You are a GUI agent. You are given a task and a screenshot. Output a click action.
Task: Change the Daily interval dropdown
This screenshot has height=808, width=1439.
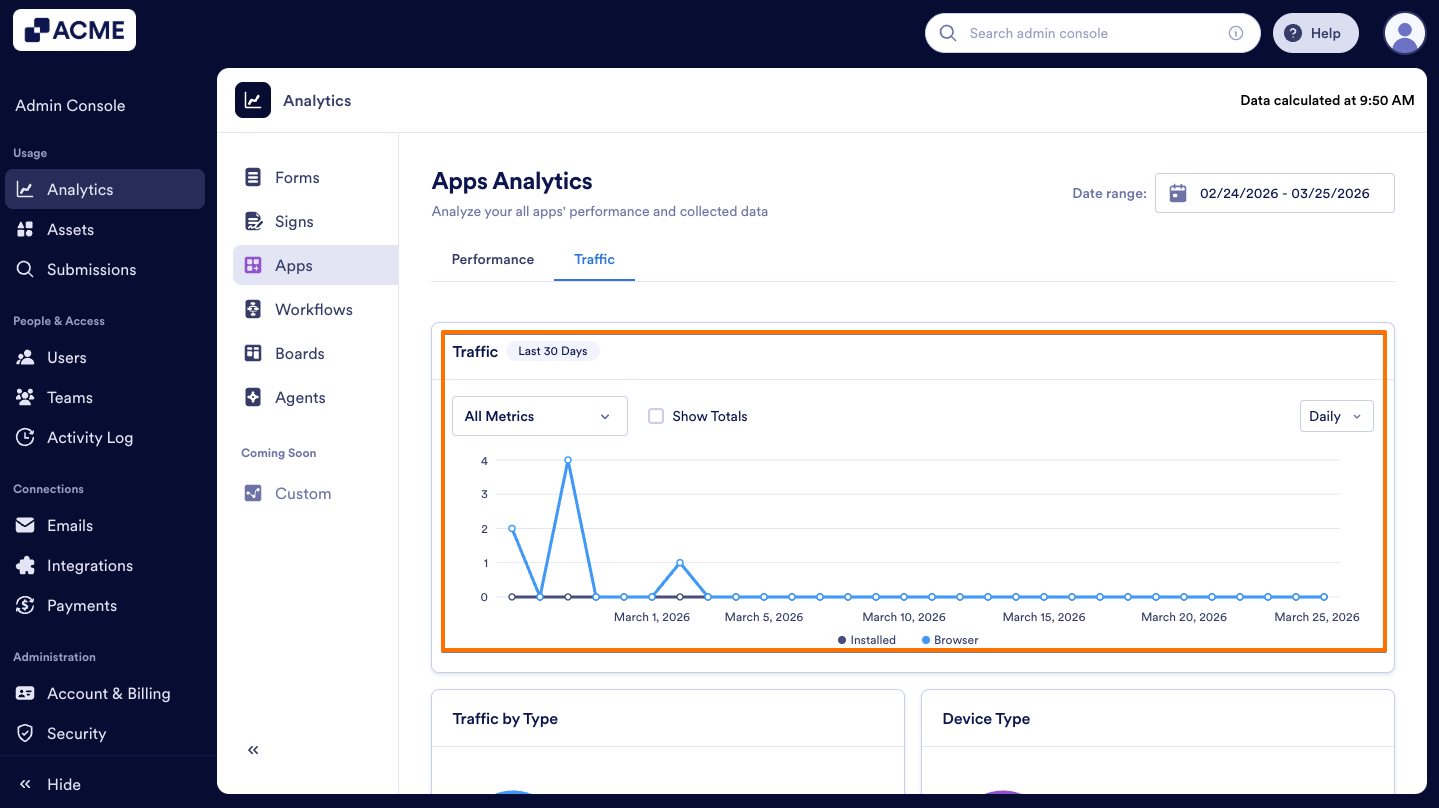(1336, 416)
